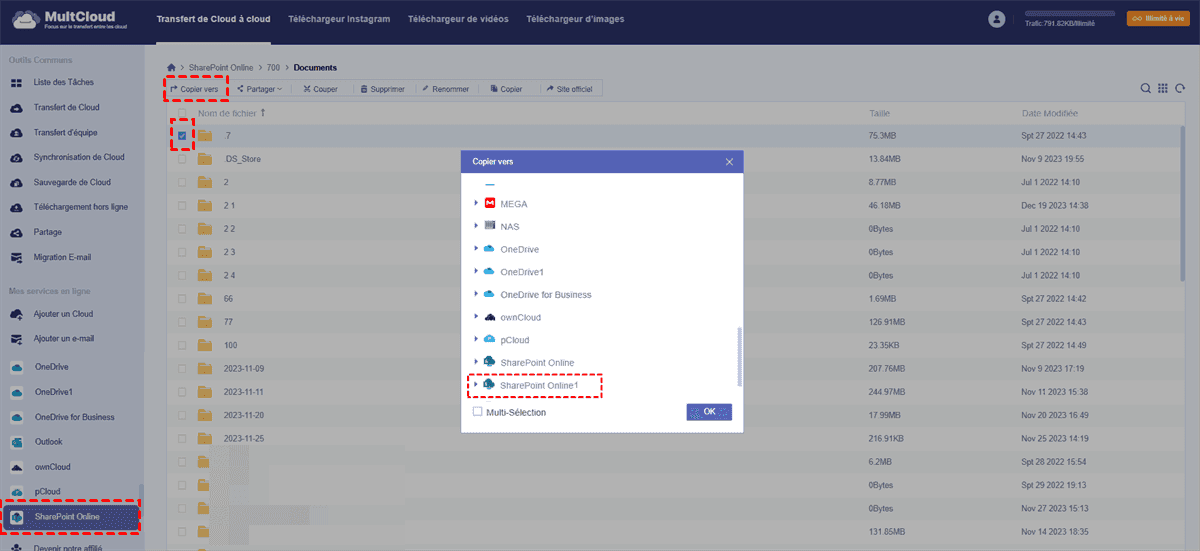The height and width of the screenshot is (551, 1200).
Task: Check the checkbox for folder 2 1
Action: [181, 205]
